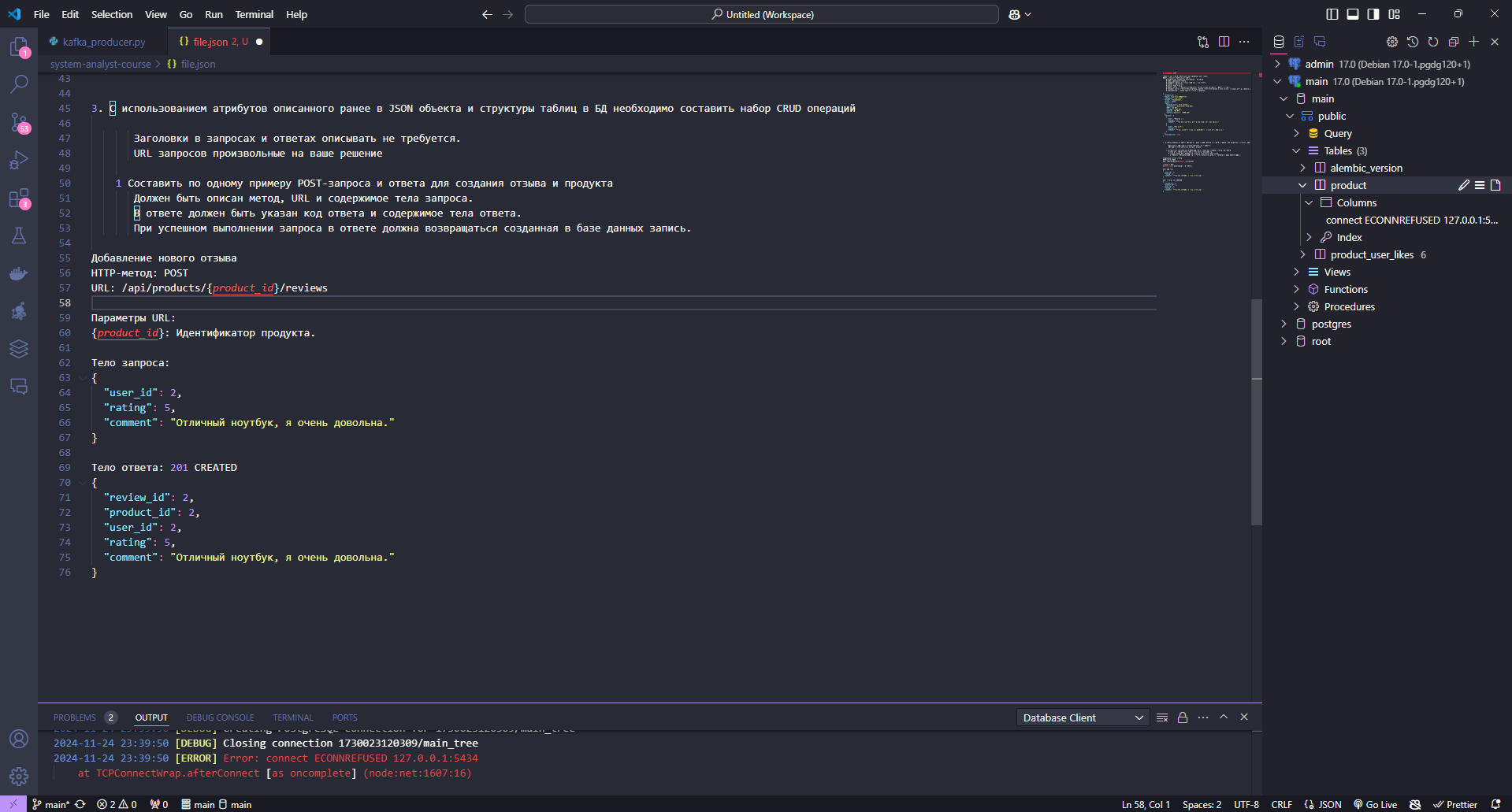Toggle panel visibility layout button

click(x=1353, y=14)
